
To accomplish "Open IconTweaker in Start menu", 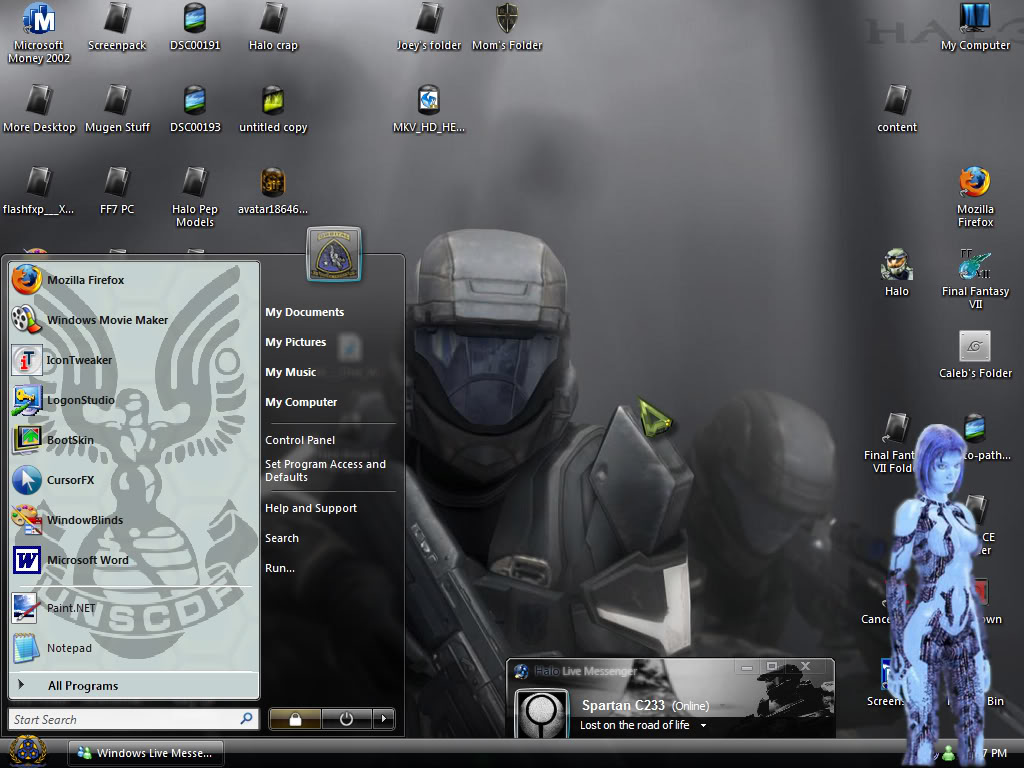I will (134, 360).
